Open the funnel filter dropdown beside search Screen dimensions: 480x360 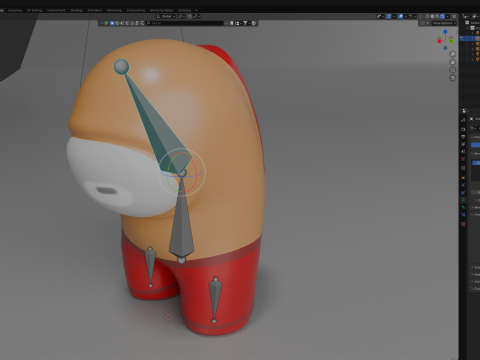(x=246, y=23)
